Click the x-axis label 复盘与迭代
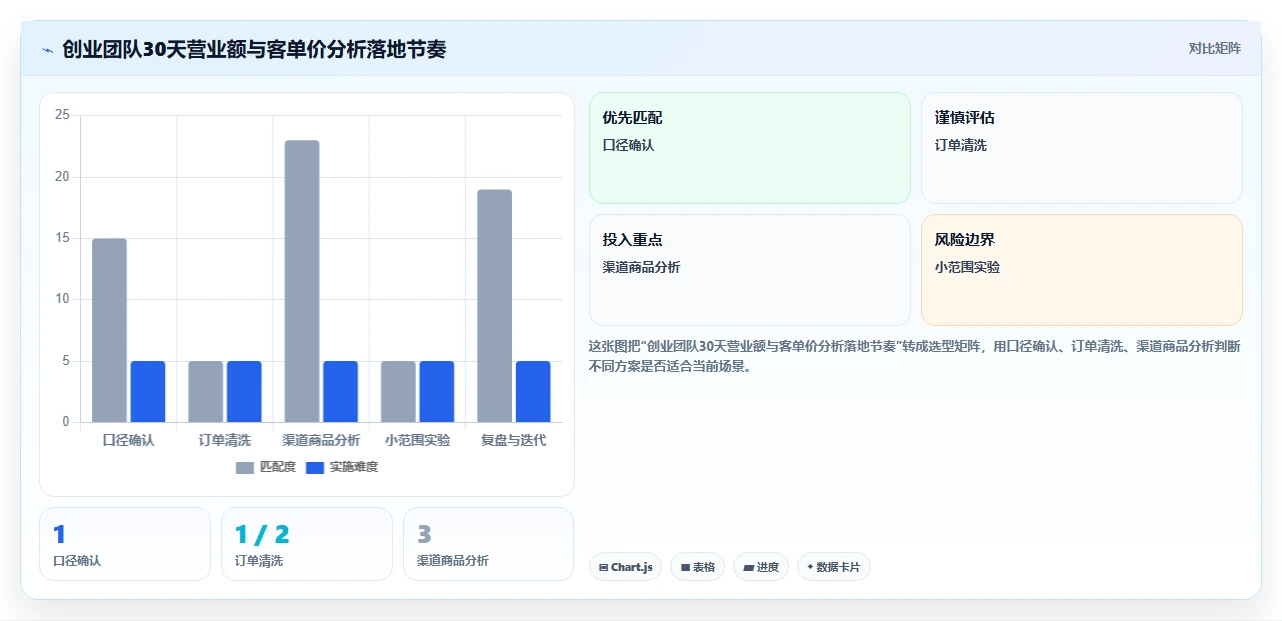The height and width of the screenshot is (621, 1282). click(514, 440)
